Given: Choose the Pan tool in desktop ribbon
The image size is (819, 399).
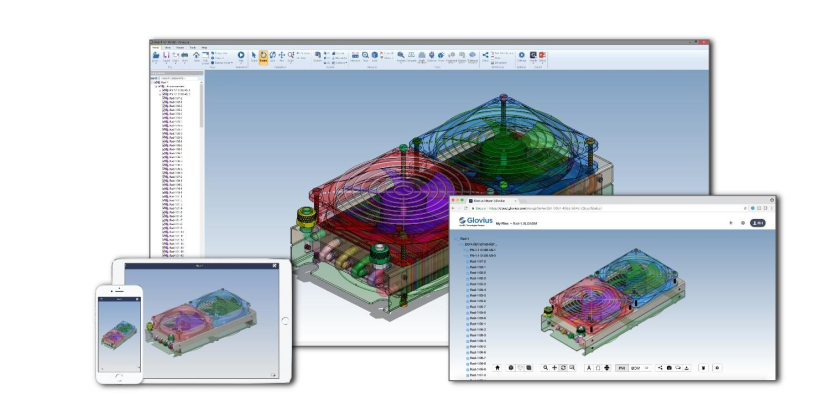Looking at the screenshot, I should (282, 56).
